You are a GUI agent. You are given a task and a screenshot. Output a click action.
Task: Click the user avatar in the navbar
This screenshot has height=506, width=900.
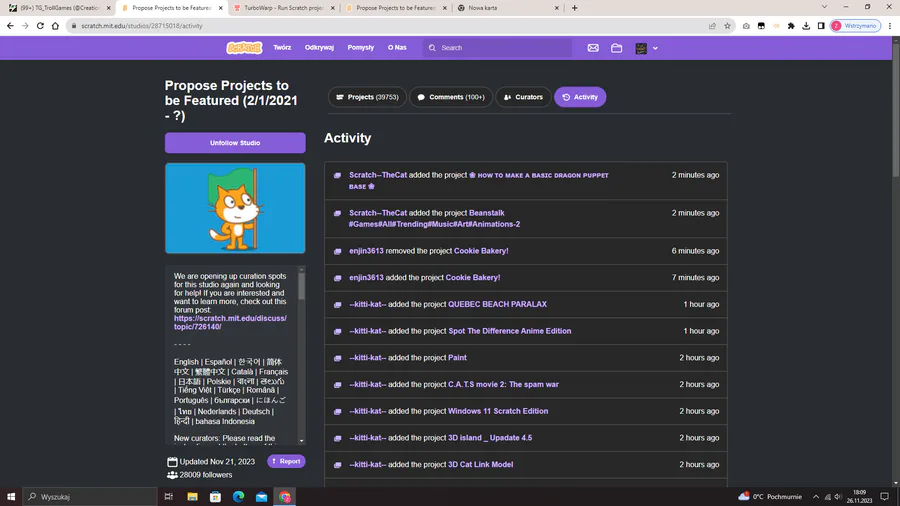[x=641, y=48]
